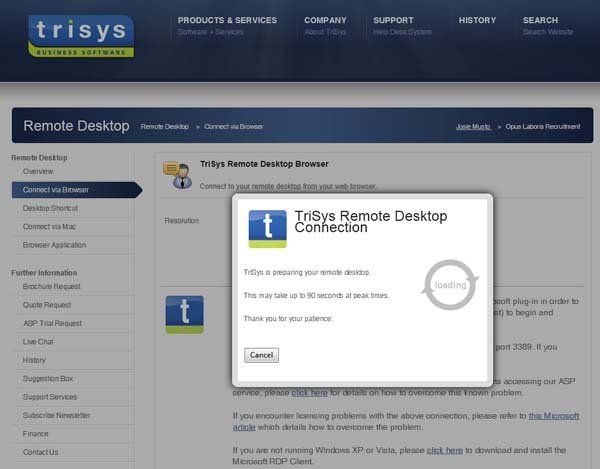
Task: Cancel the remote desktop connection
Action: click(x=261, y=355)
